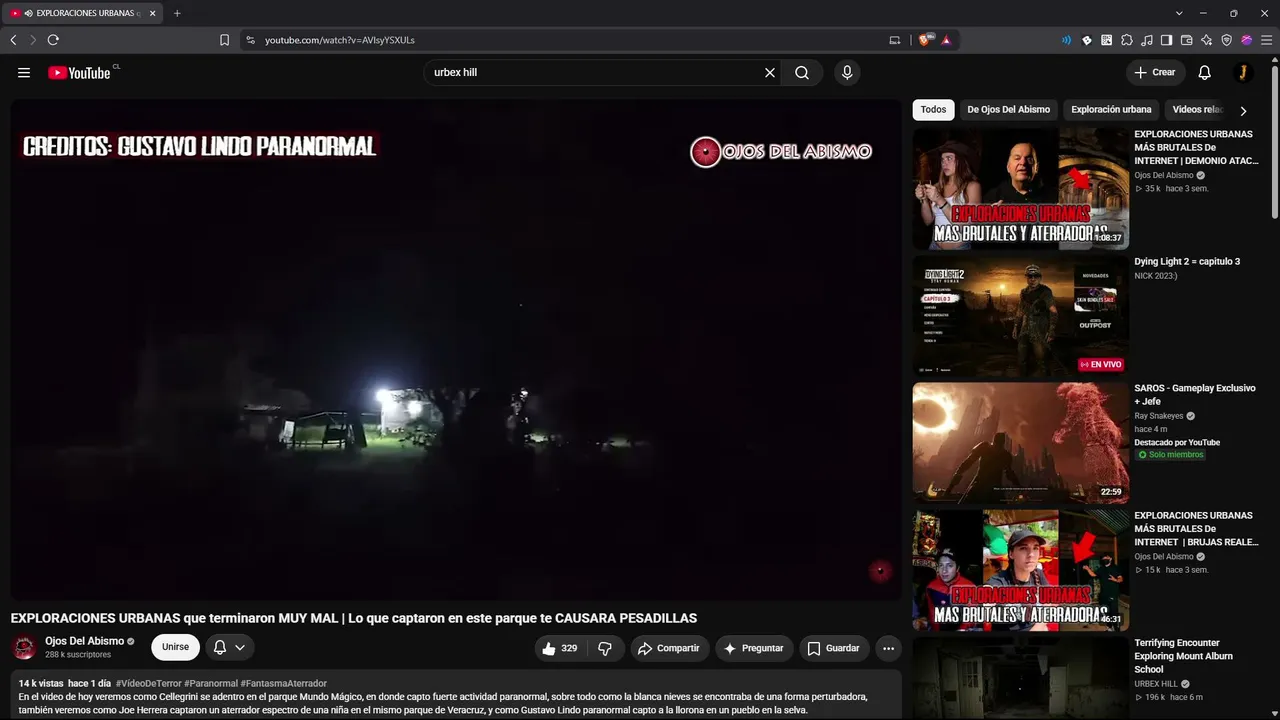Viewport: 1280px width, 720px height.
Task: Open the tab search dropdown chevron
Action: pos(1179,14)
